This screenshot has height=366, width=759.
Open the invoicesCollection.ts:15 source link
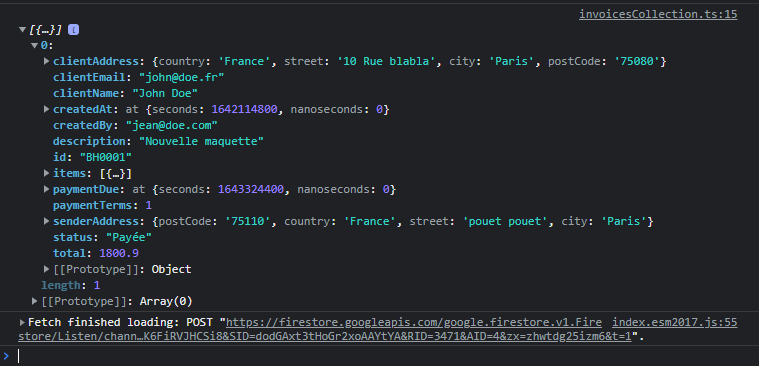pos(658,15)
